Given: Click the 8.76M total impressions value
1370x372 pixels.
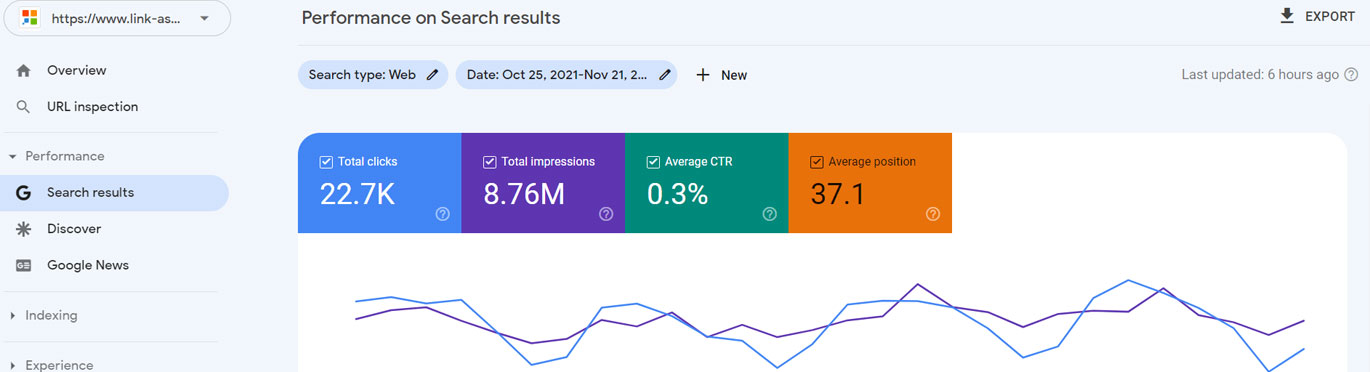Looking at the screenshot, I should pos(525,194).
